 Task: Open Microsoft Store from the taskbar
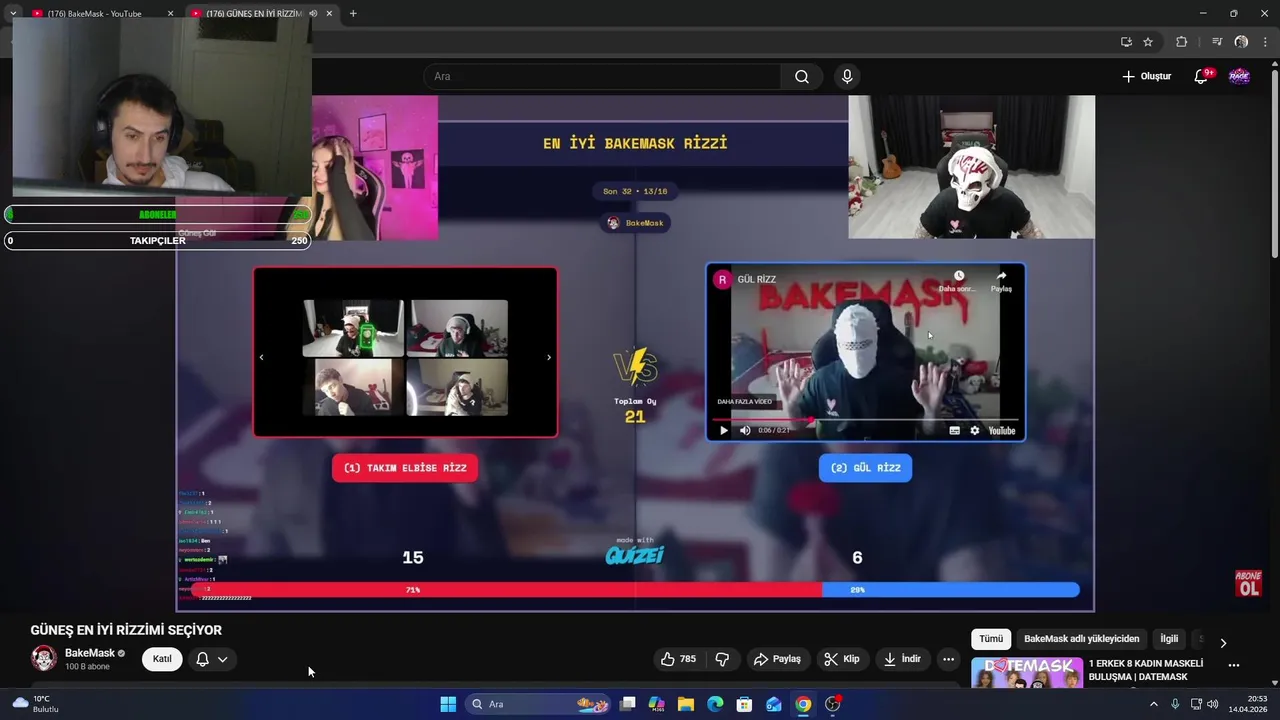coord(744,704)
